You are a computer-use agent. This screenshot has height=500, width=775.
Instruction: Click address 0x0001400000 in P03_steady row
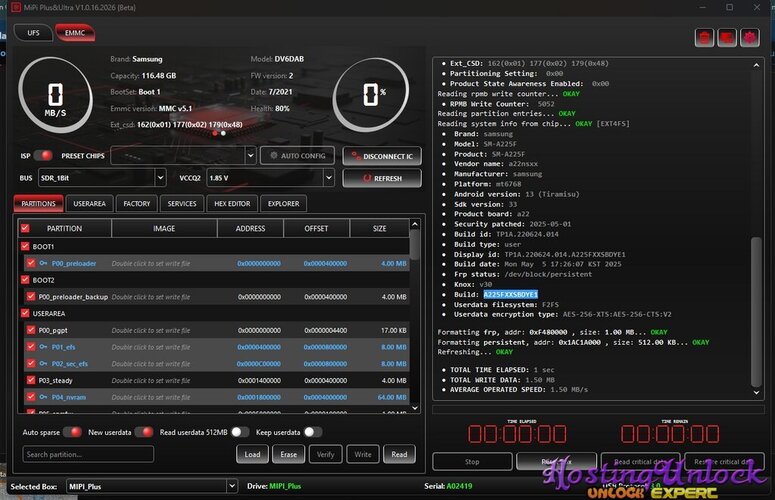click(259, 380)
